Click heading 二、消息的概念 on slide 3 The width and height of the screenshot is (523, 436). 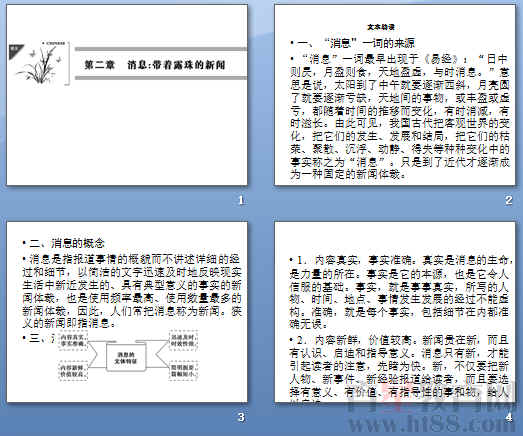coord(63,243)
